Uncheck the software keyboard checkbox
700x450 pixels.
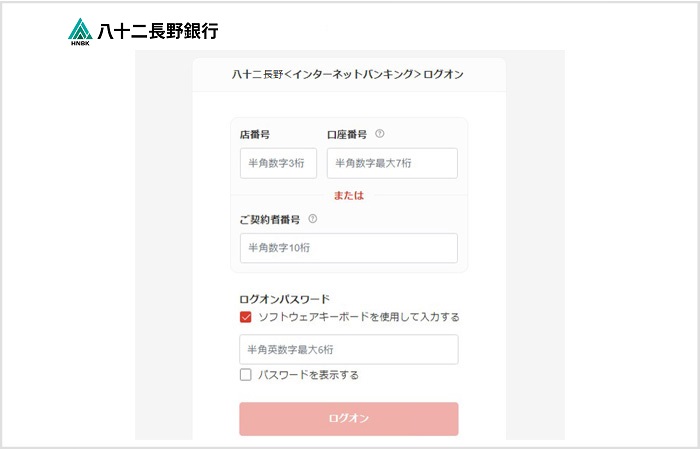pyautogui.click(x=246, y=317)
